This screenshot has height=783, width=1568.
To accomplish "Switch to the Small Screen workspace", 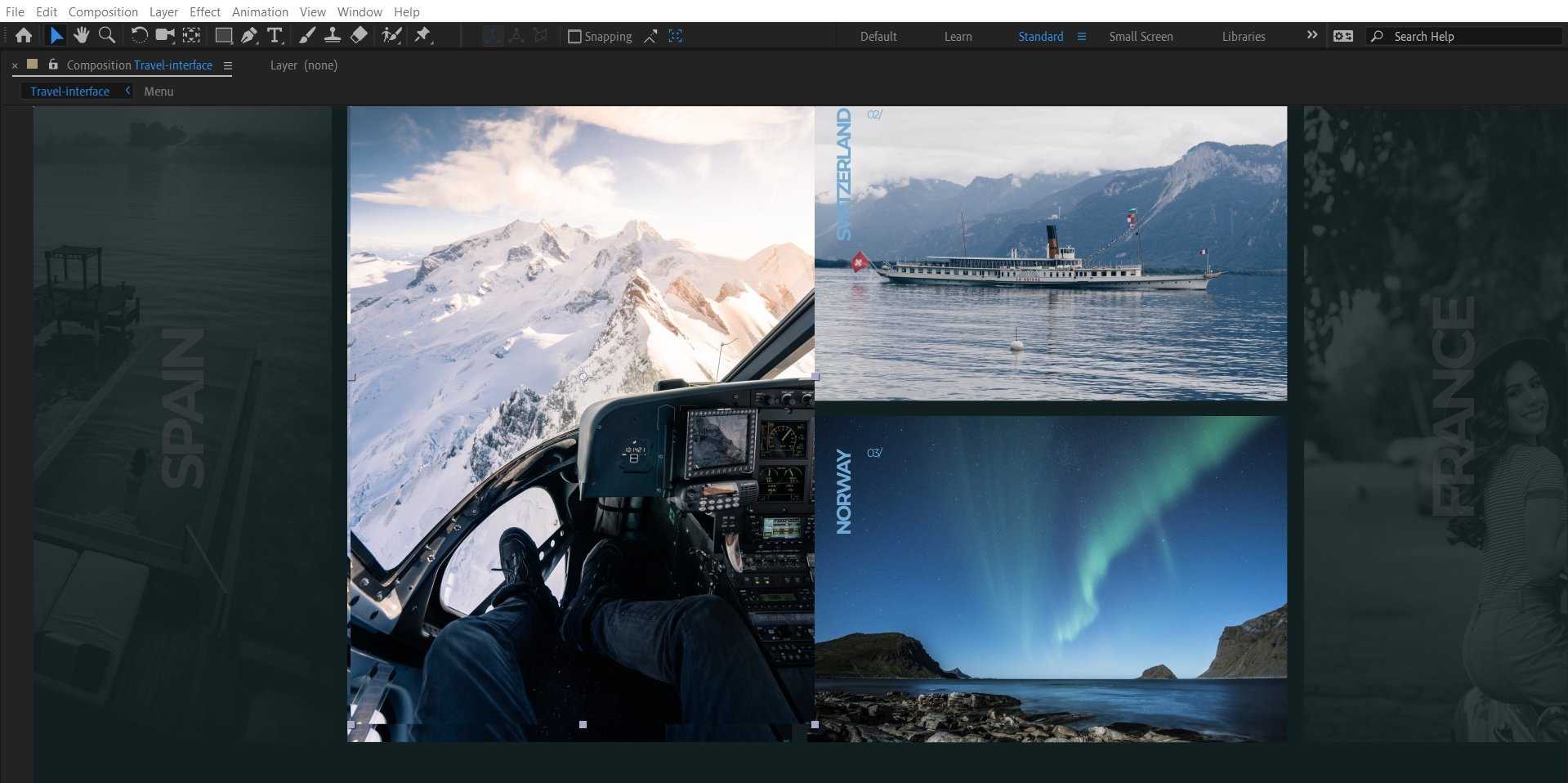I will [x=1141, y=36].
